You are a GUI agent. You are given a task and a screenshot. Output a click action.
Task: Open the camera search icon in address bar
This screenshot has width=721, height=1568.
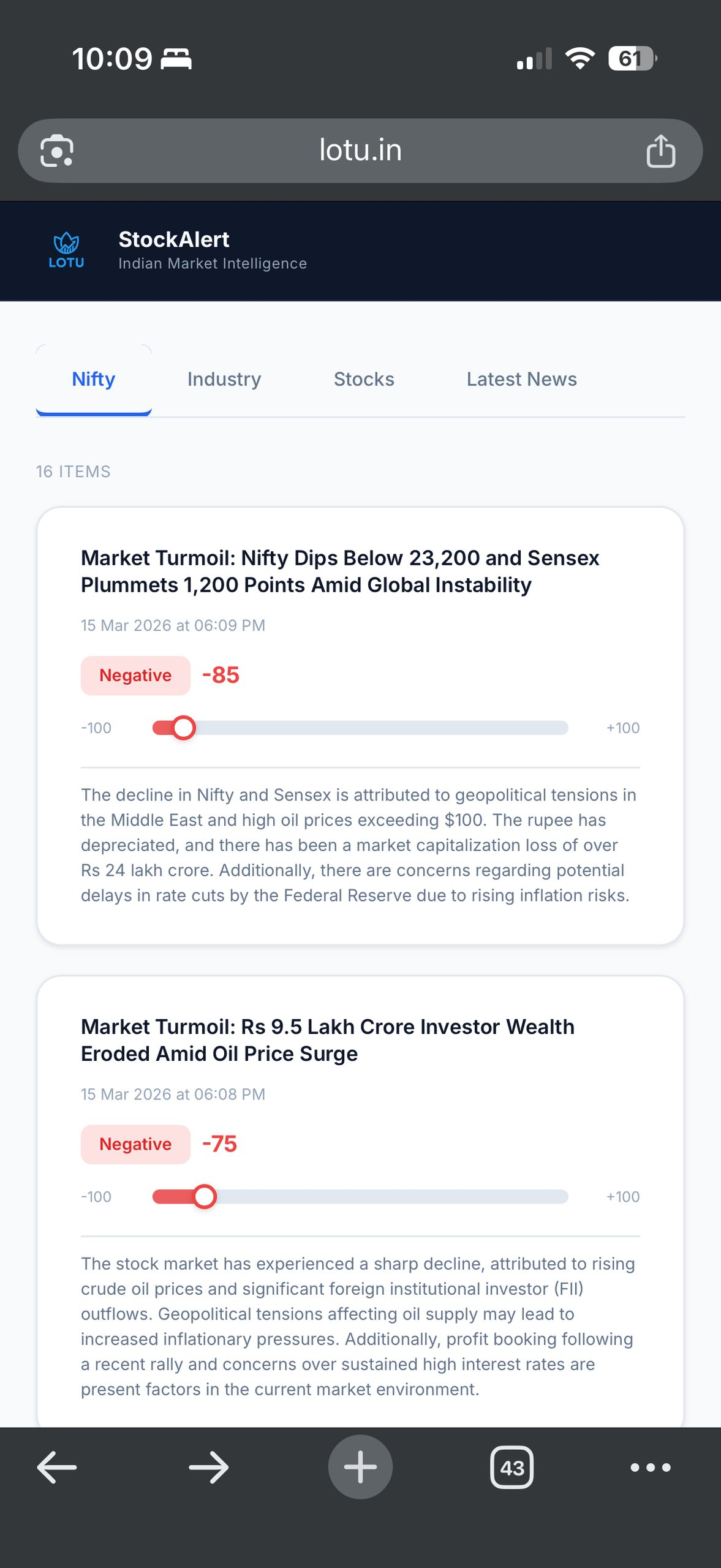[57, 151]
